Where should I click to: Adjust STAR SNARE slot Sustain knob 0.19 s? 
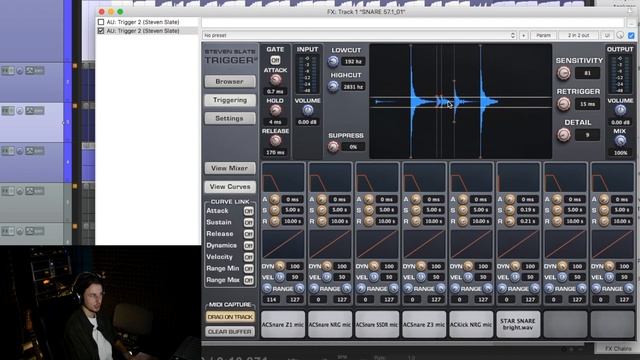[x=510, y=210]
